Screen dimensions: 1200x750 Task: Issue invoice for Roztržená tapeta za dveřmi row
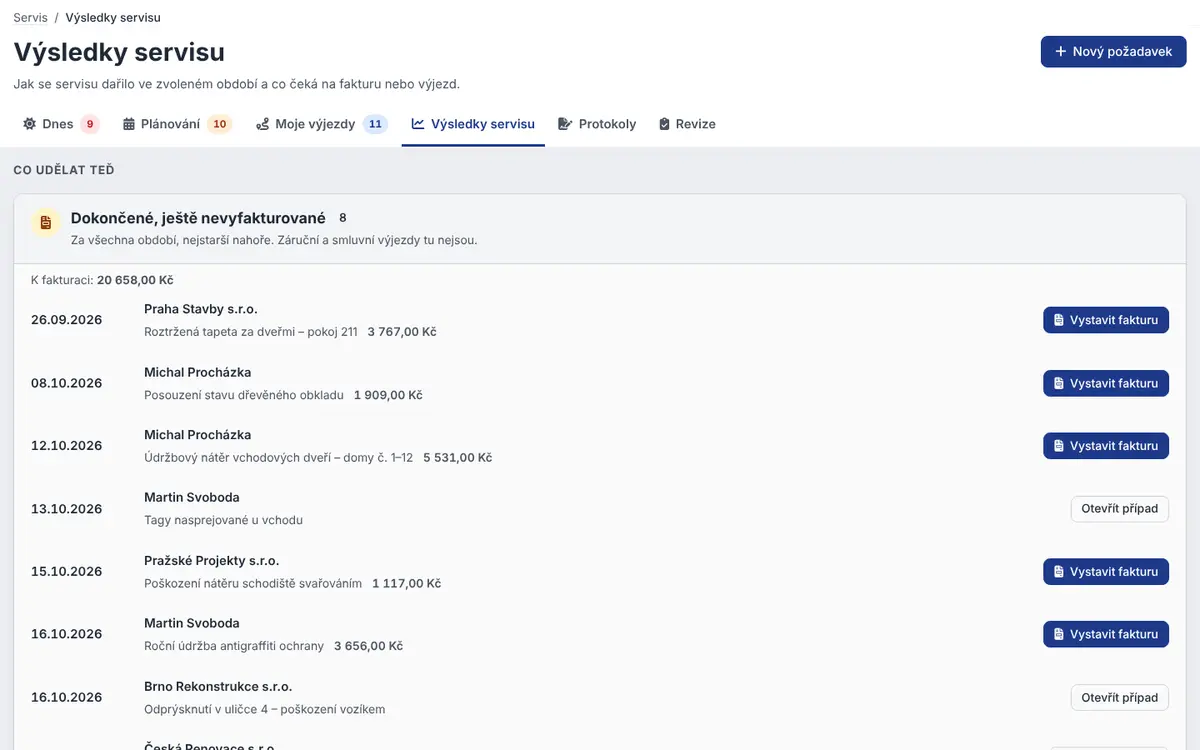point(1106,320)
